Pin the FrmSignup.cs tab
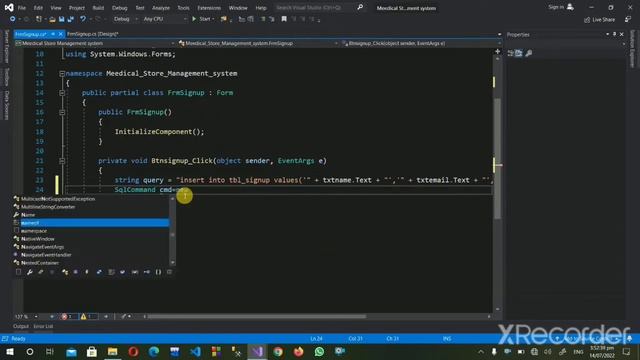This screenshot has width=640, height=360. click(53, 34)
